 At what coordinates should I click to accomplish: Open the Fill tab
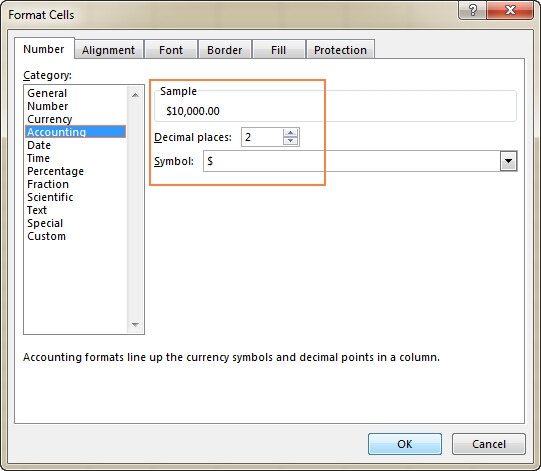click(278, 50)
